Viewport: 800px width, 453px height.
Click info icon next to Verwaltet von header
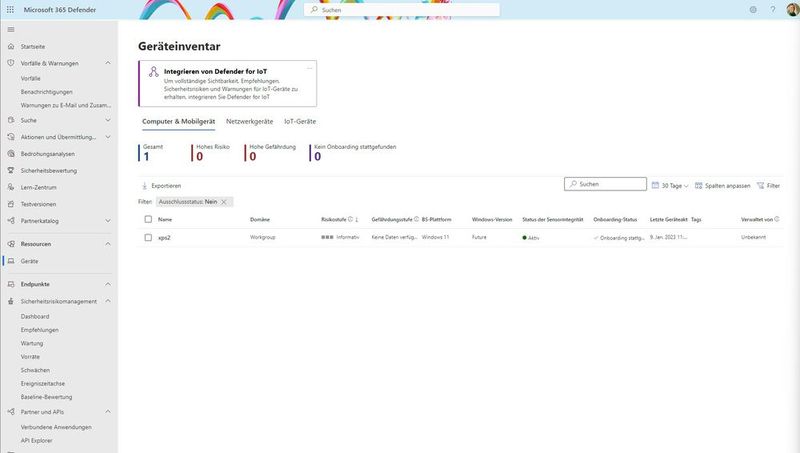[777, 219]
